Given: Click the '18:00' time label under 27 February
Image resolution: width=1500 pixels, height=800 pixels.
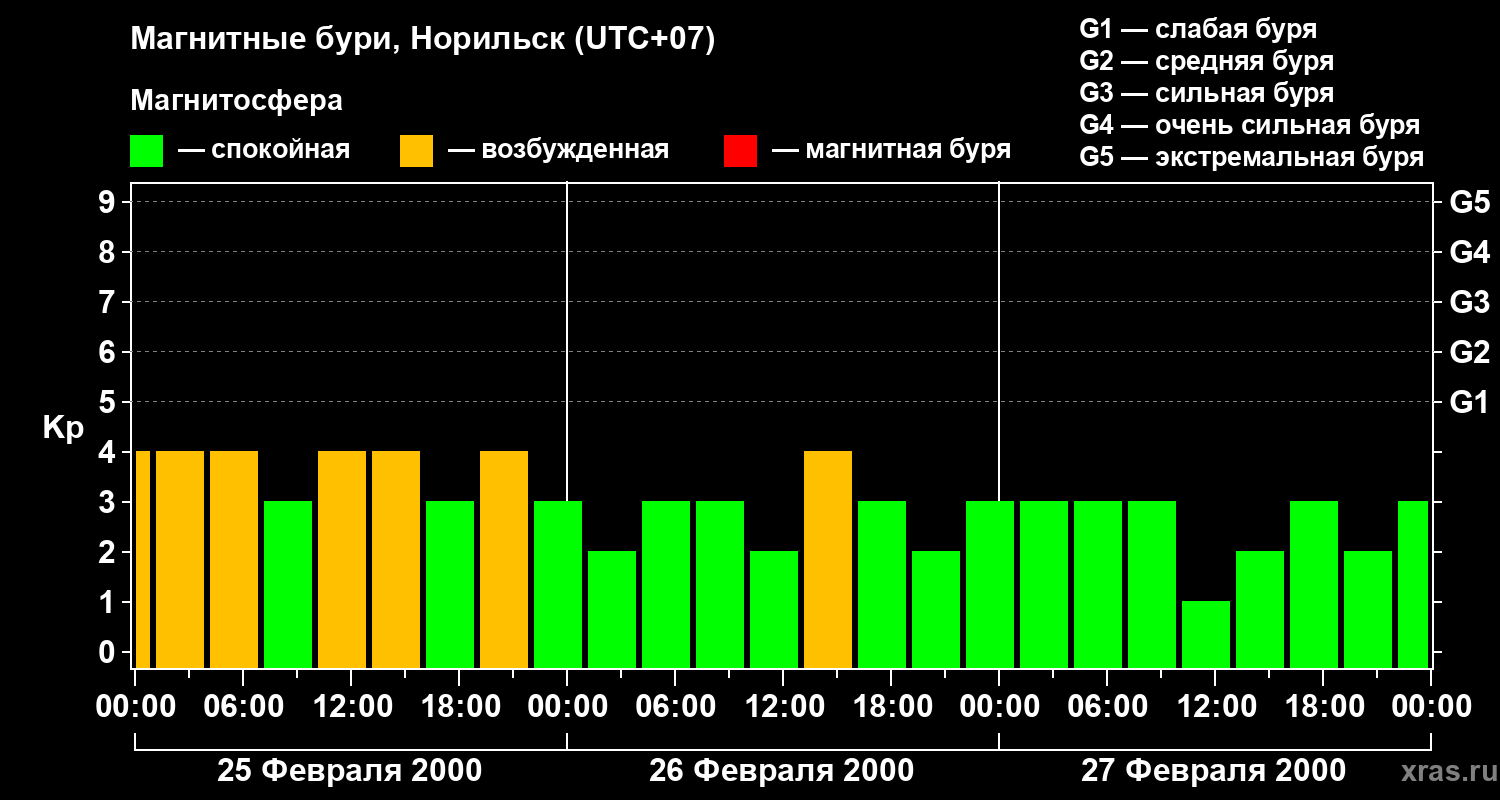Looking at the screenshot, I should (x=1323, y=707).
